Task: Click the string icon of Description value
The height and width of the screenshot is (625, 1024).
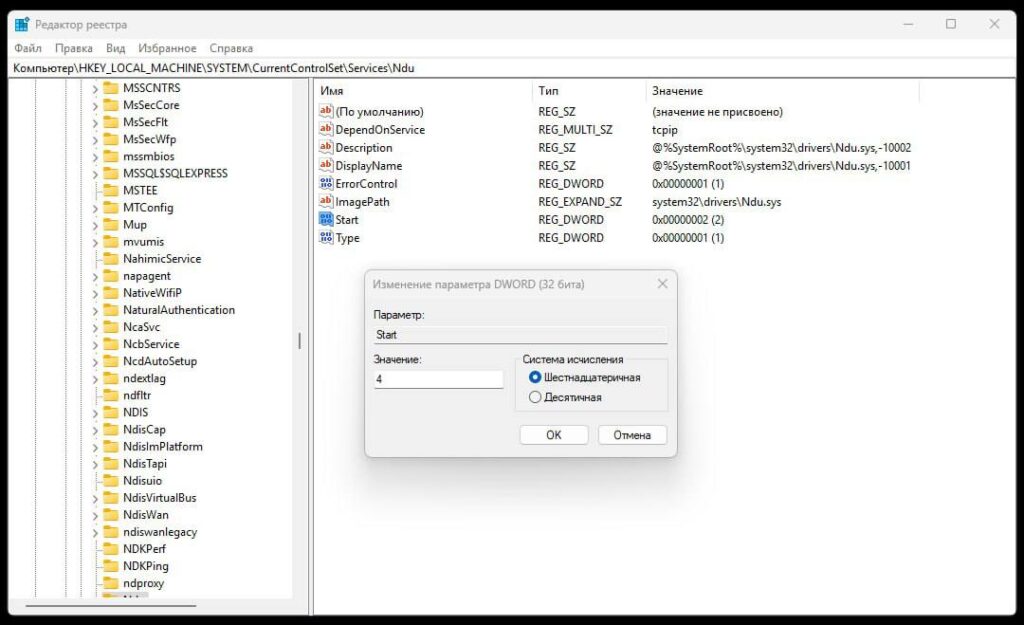Action: point(326,147)
